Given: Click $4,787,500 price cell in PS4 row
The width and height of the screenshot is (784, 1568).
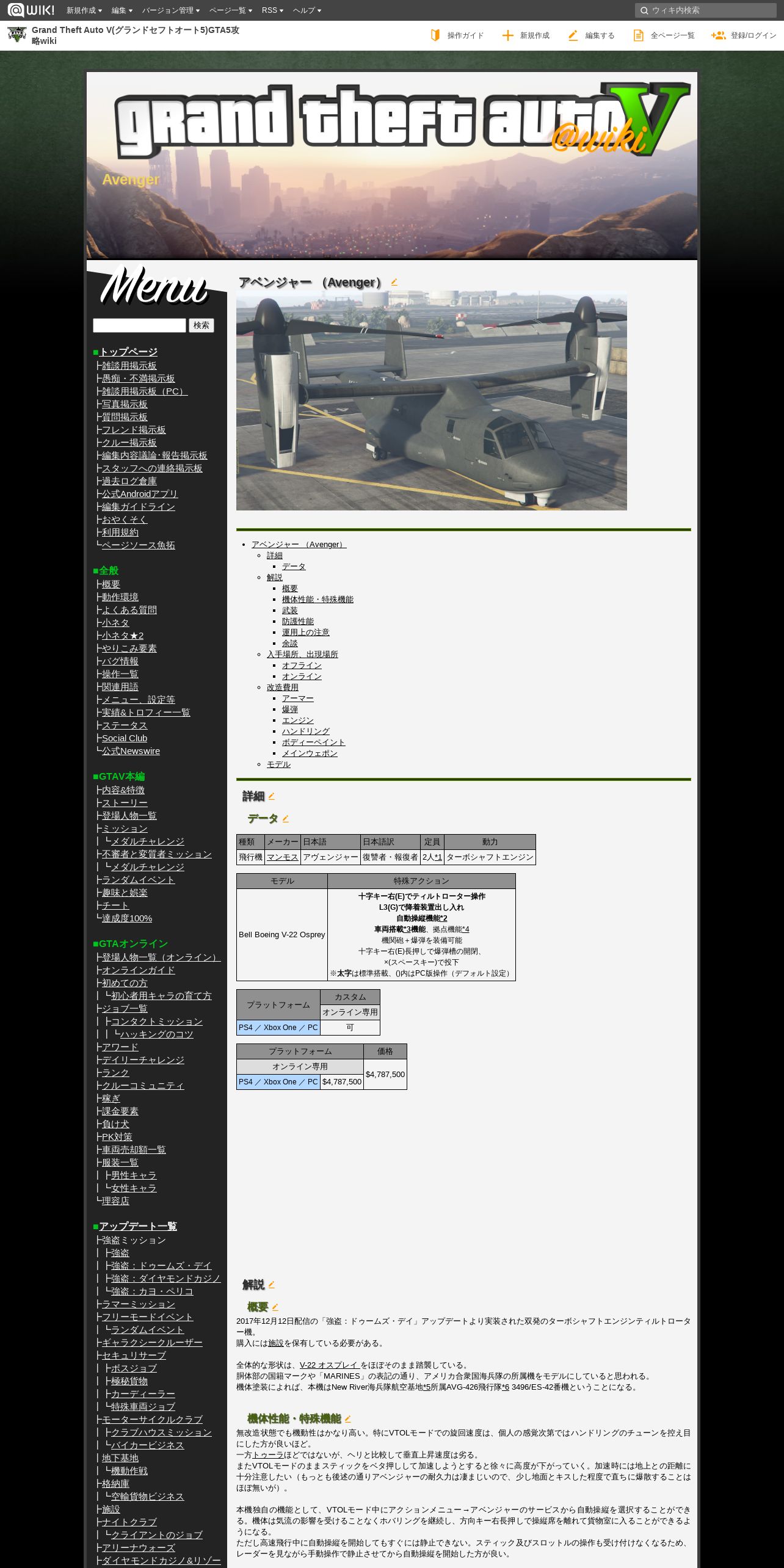Looking at the screenshot, I should tap(342, 1081).
